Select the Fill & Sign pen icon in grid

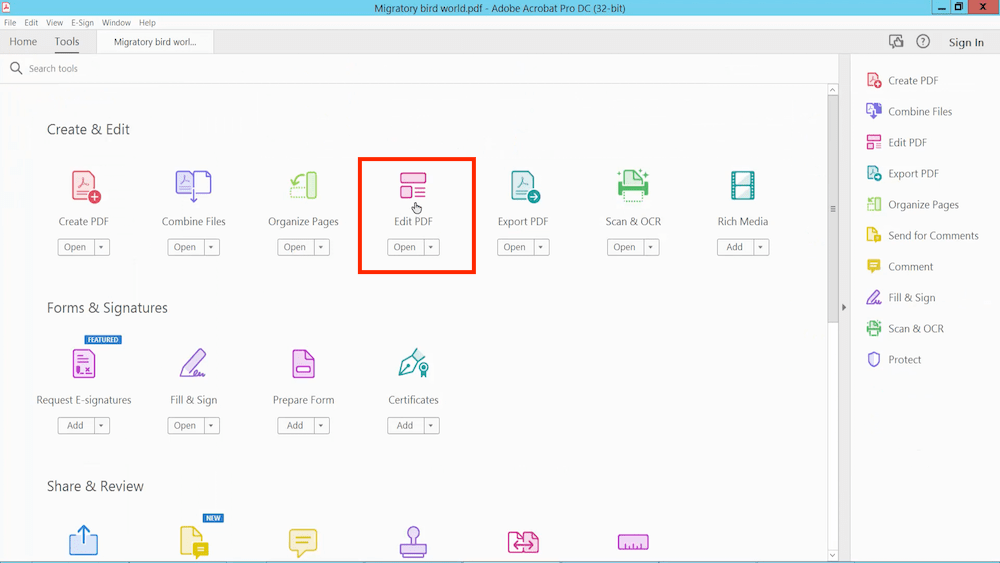[x=193, y=363]
